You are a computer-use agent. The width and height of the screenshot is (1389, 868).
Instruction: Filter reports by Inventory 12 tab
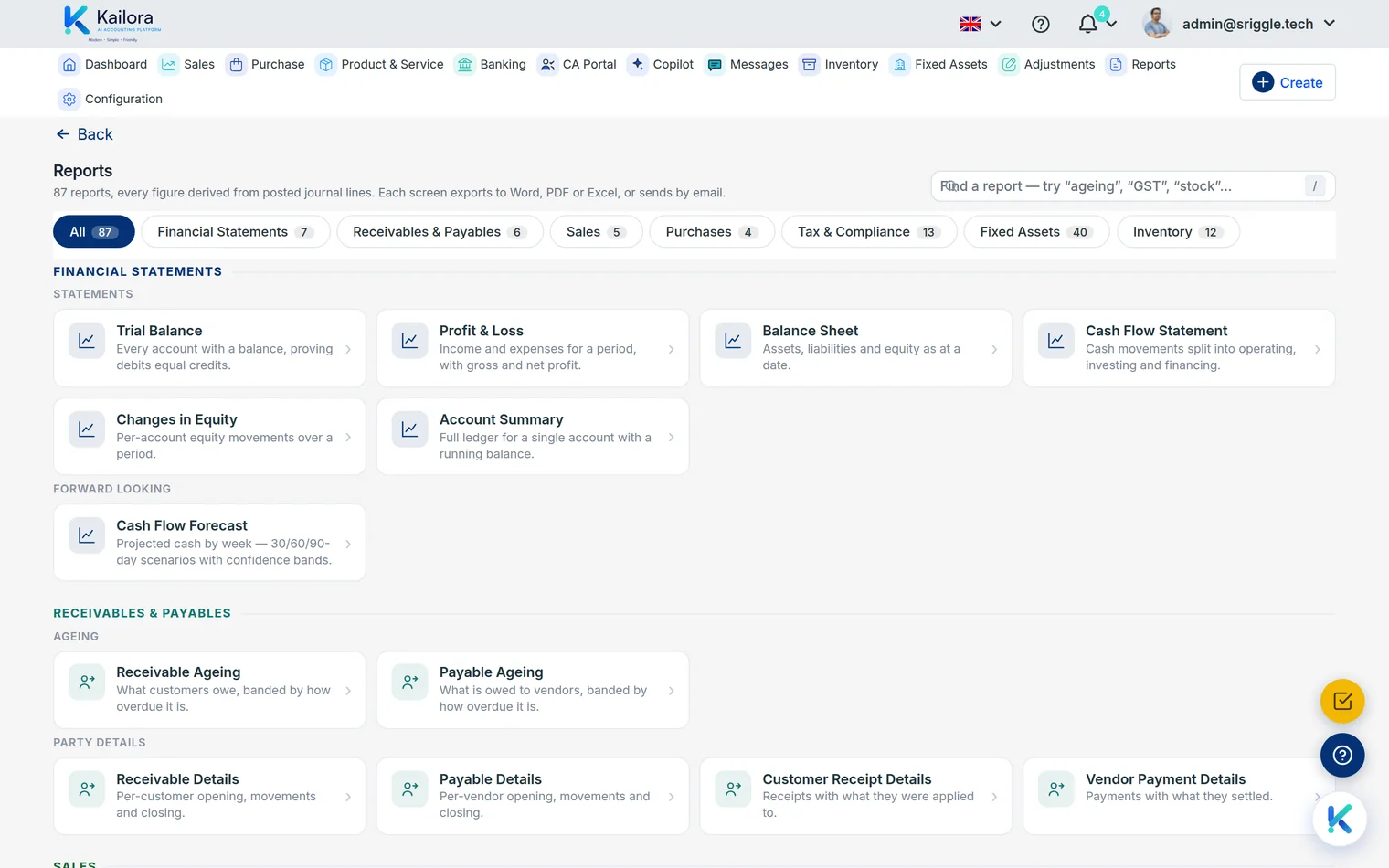pos(1178,232)
